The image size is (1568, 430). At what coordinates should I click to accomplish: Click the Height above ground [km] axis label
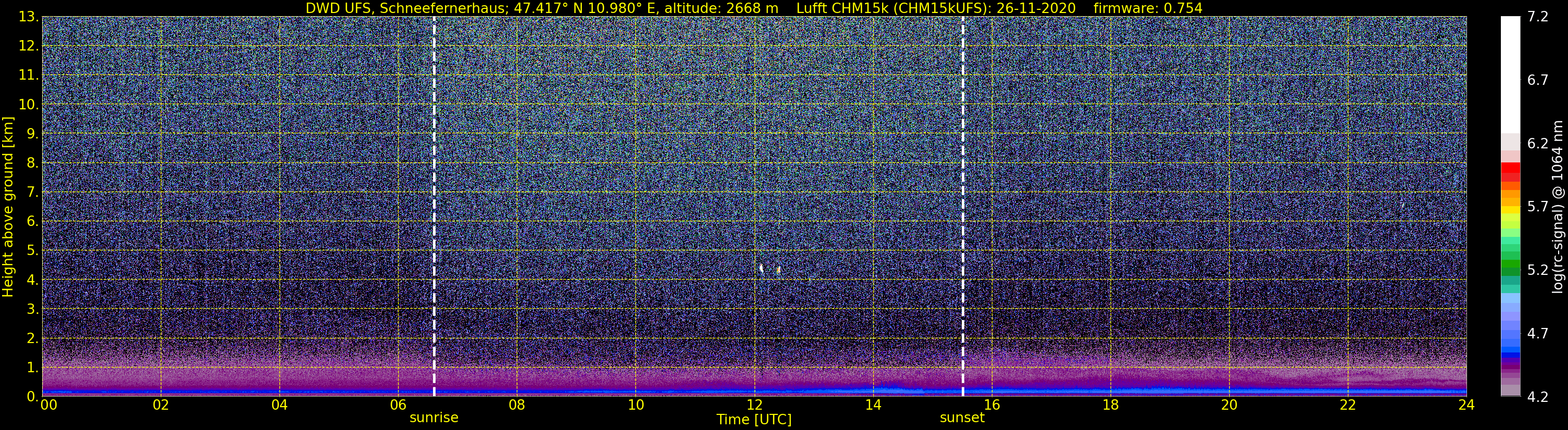point(8,207)
